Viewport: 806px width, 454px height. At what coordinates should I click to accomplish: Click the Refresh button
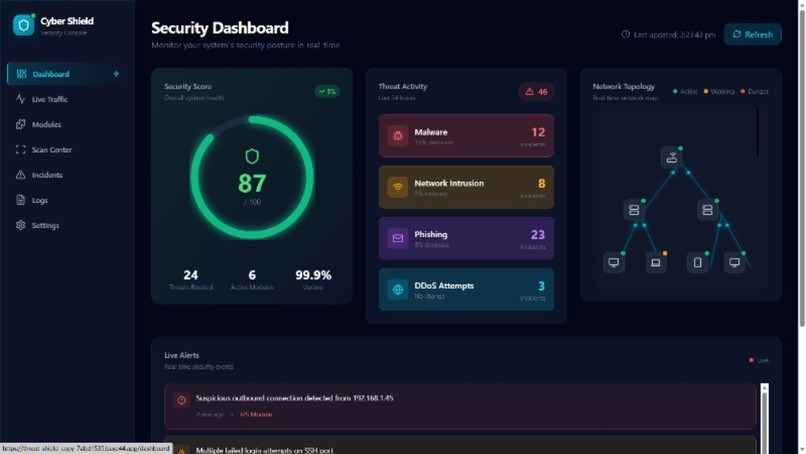(753, 34)
